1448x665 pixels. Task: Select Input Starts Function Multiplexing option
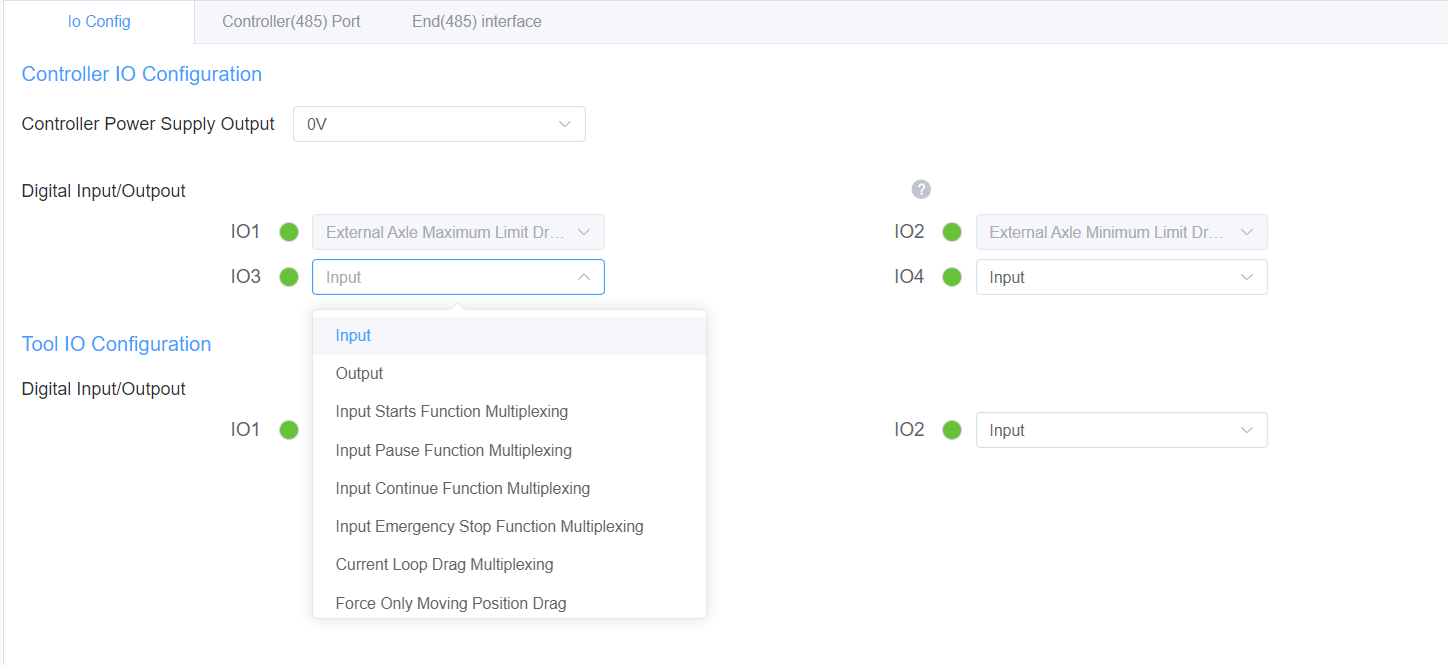click(451, 411)
